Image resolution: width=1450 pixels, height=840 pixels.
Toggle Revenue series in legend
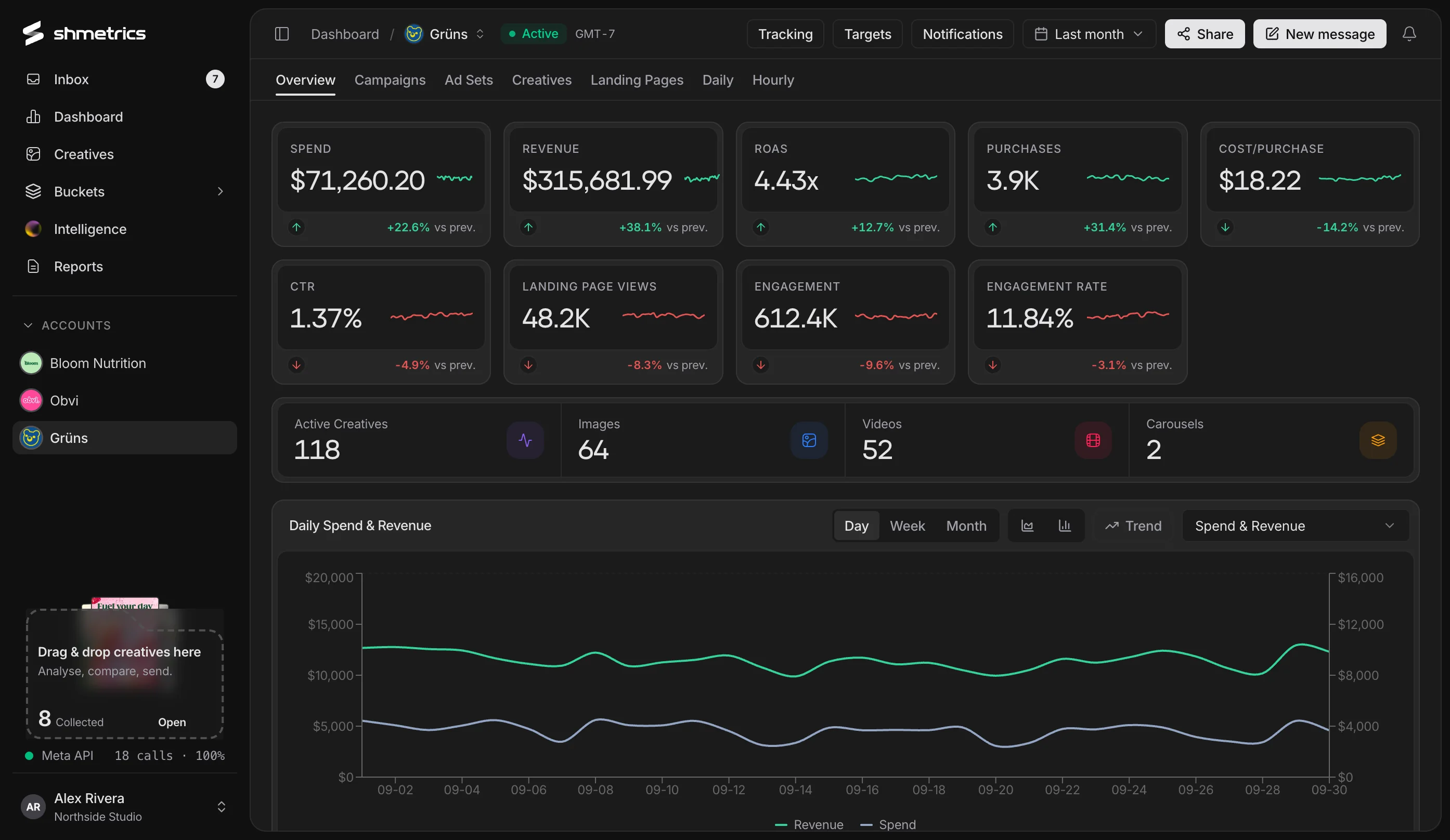click(808, 824)
